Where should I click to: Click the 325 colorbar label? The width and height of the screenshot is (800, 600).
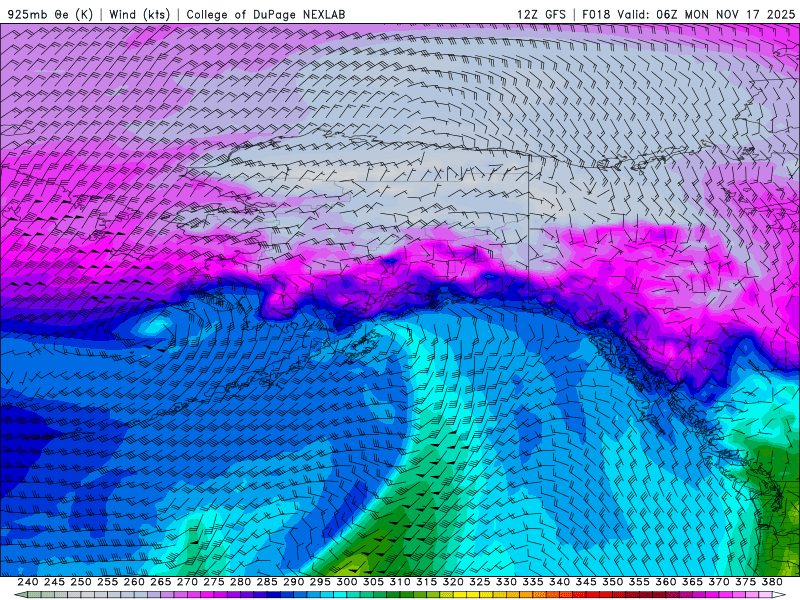[x=480, y=582]
